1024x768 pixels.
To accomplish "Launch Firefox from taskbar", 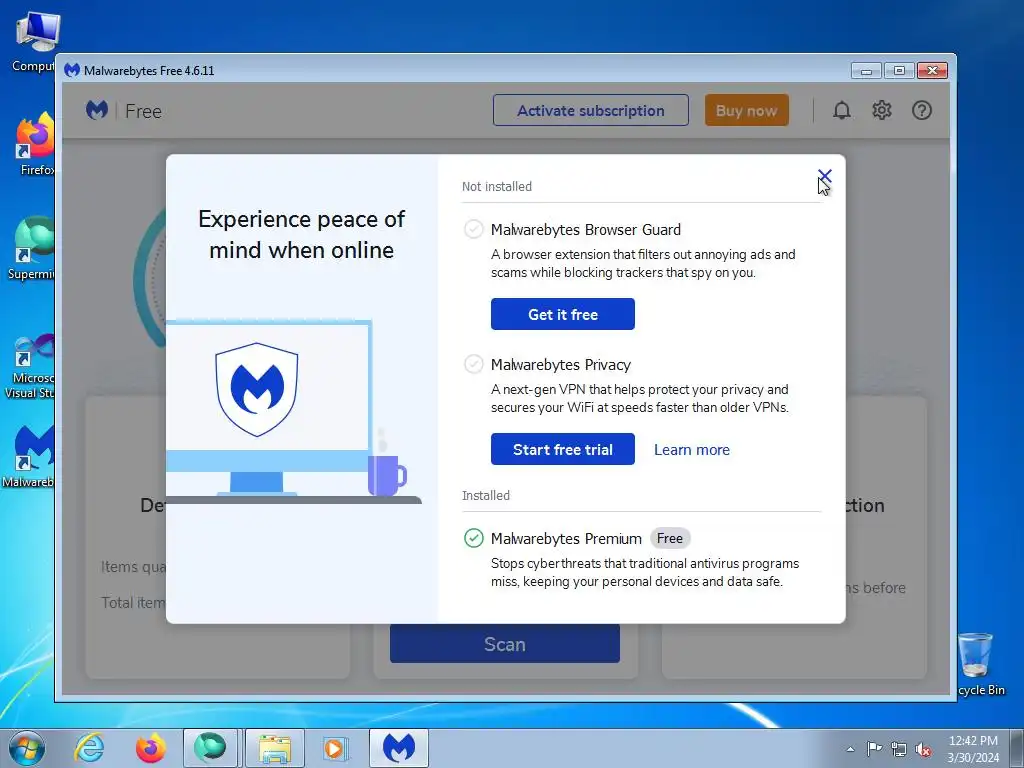I will point(151,748).
